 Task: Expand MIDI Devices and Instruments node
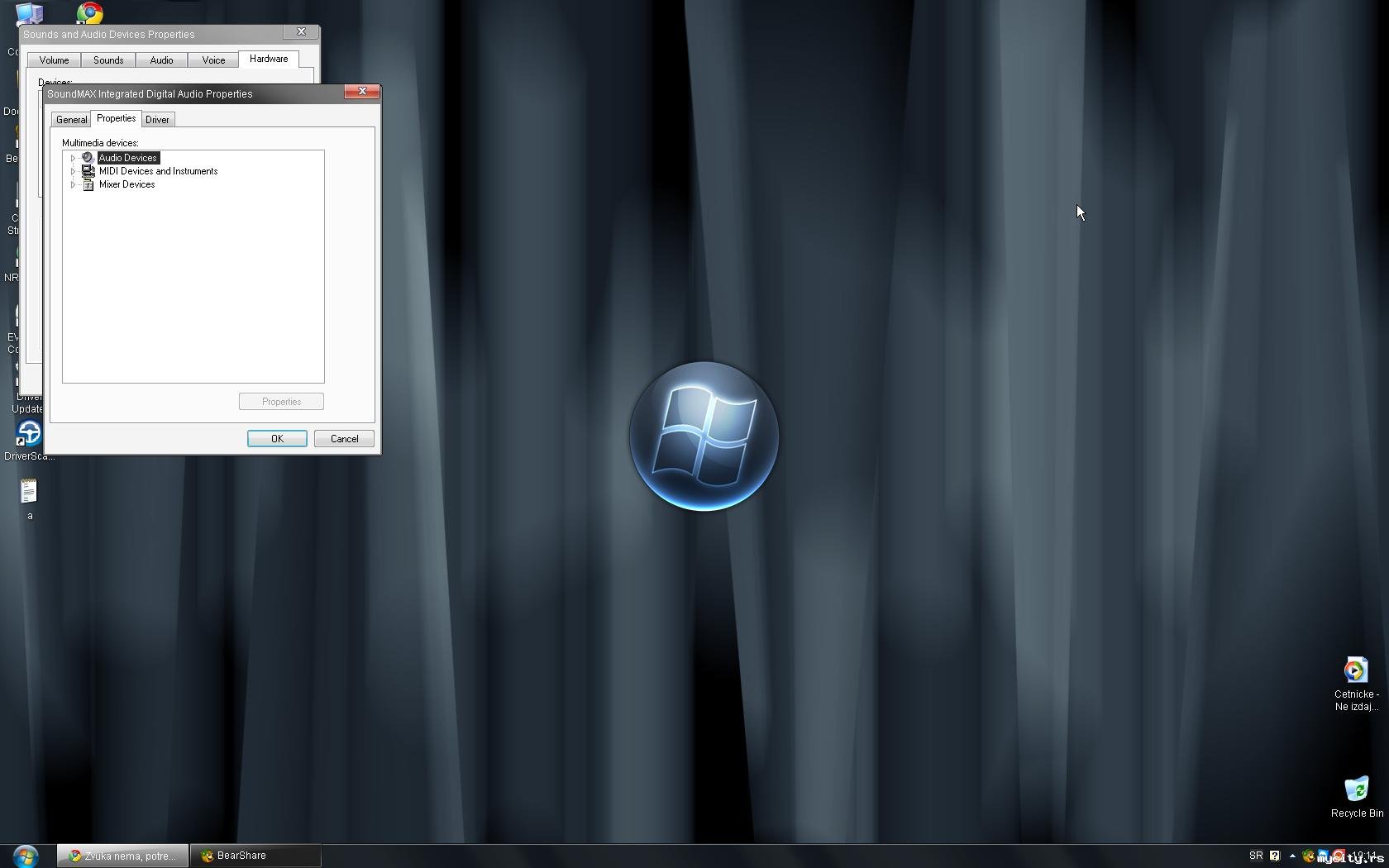[73, 171]
